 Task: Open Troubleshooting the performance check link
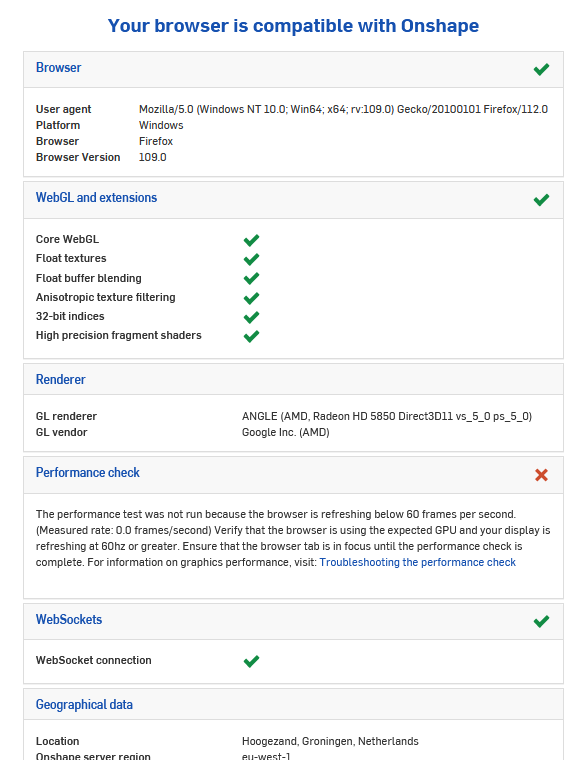[418, 562]
